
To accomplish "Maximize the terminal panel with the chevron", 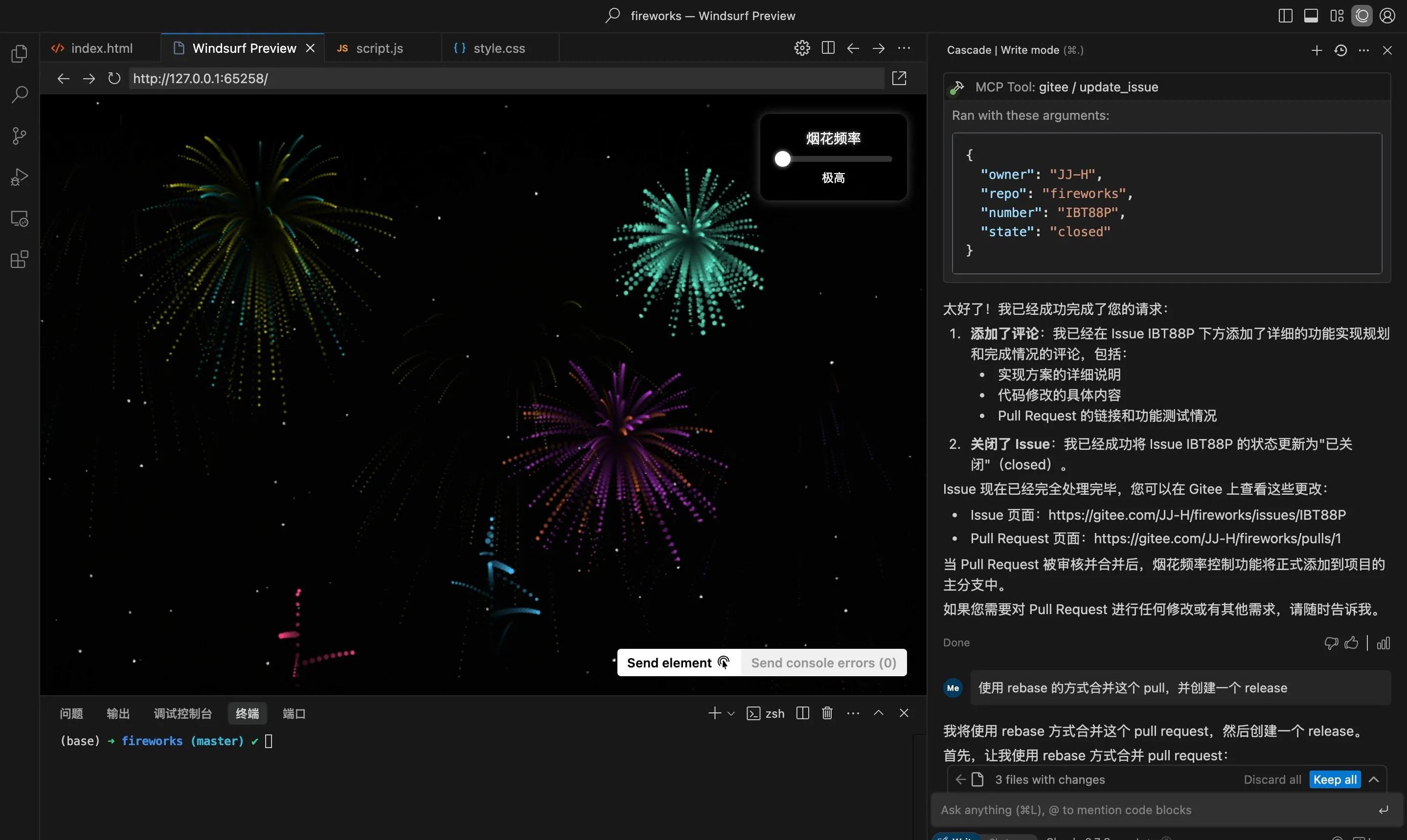I will click(878, 713).
